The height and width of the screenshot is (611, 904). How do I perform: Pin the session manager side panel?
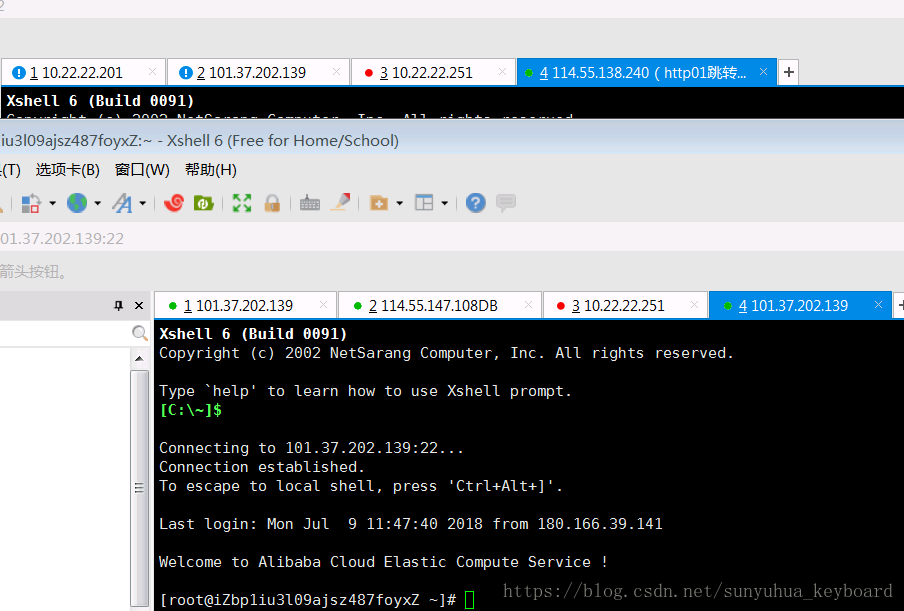pos(119,306)
